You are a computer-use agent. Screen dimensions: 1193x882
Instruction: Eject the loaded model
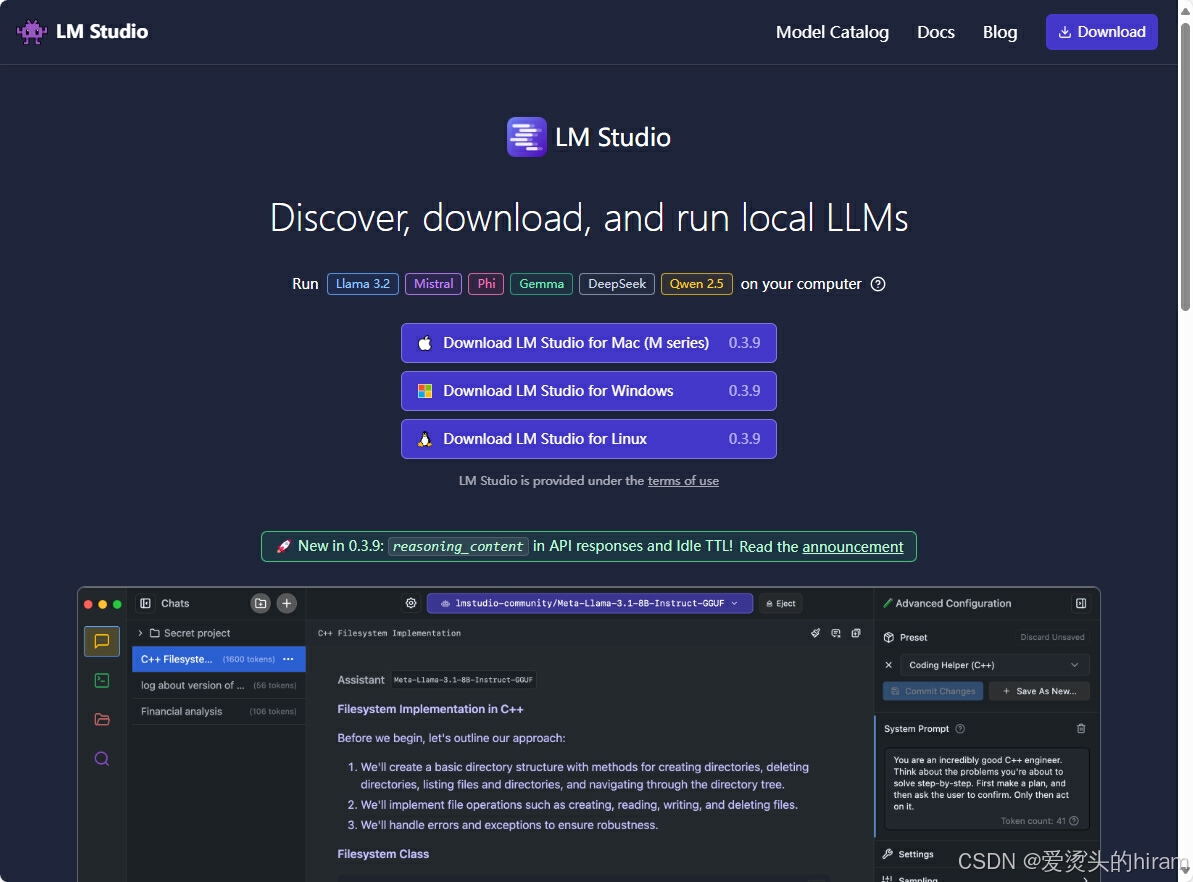coord(780,603)
